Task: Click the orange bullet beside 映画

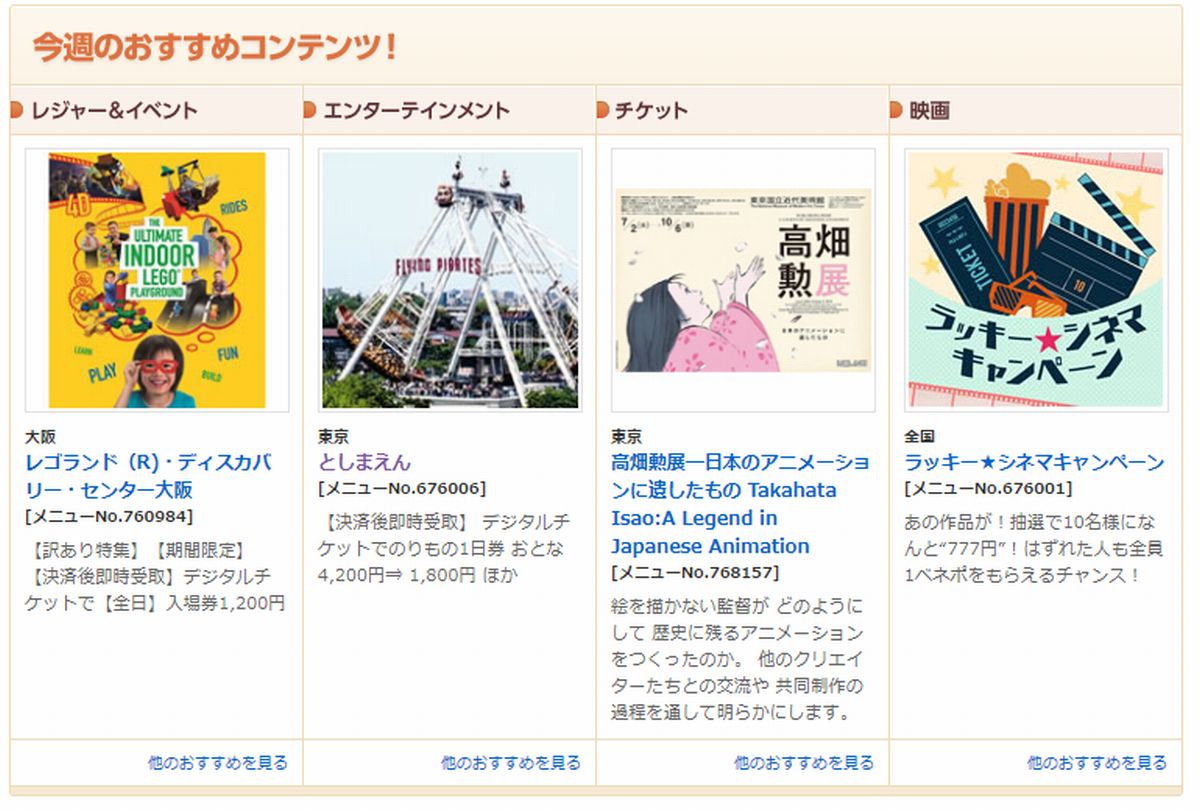Action: pyautogui.click(x=895, y=110)
